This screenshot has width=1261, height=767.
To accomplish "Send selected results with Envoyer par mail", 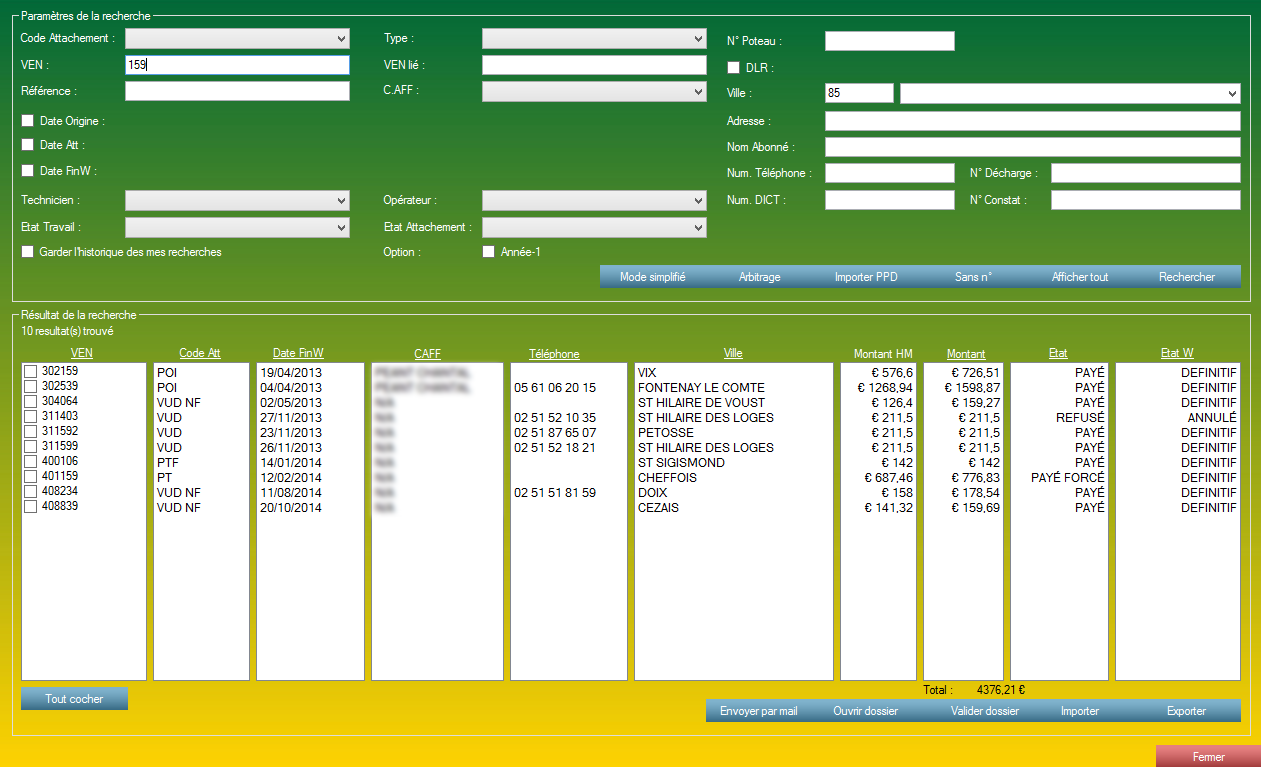I will coord(758,711).
